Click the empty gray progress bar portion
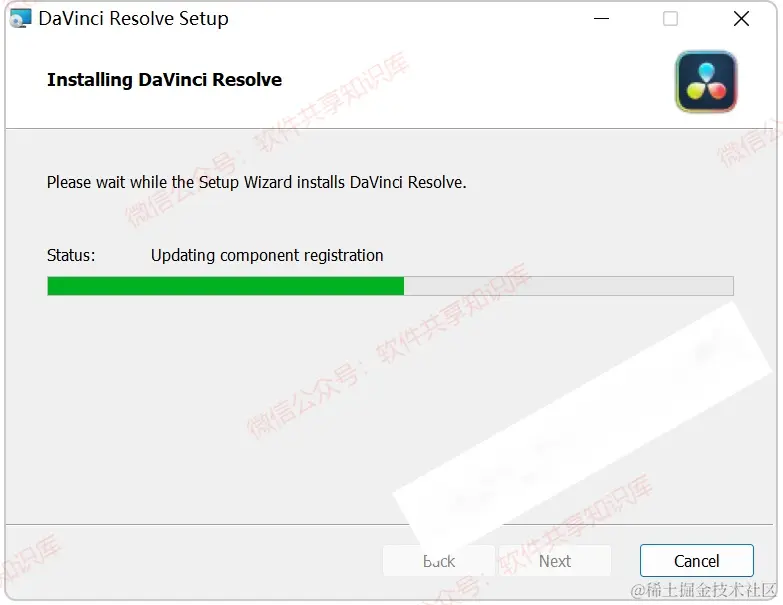Image resolution: width=783 pixels, height=605 pixels. click(x=569, y=286)
